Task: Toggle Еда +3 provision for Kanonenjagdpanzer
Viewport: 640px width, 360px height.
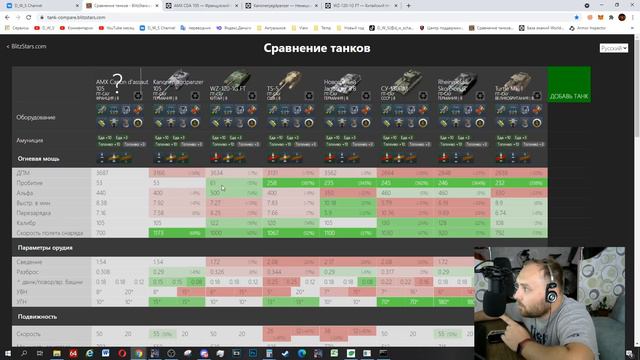Action: pos(179,138)
